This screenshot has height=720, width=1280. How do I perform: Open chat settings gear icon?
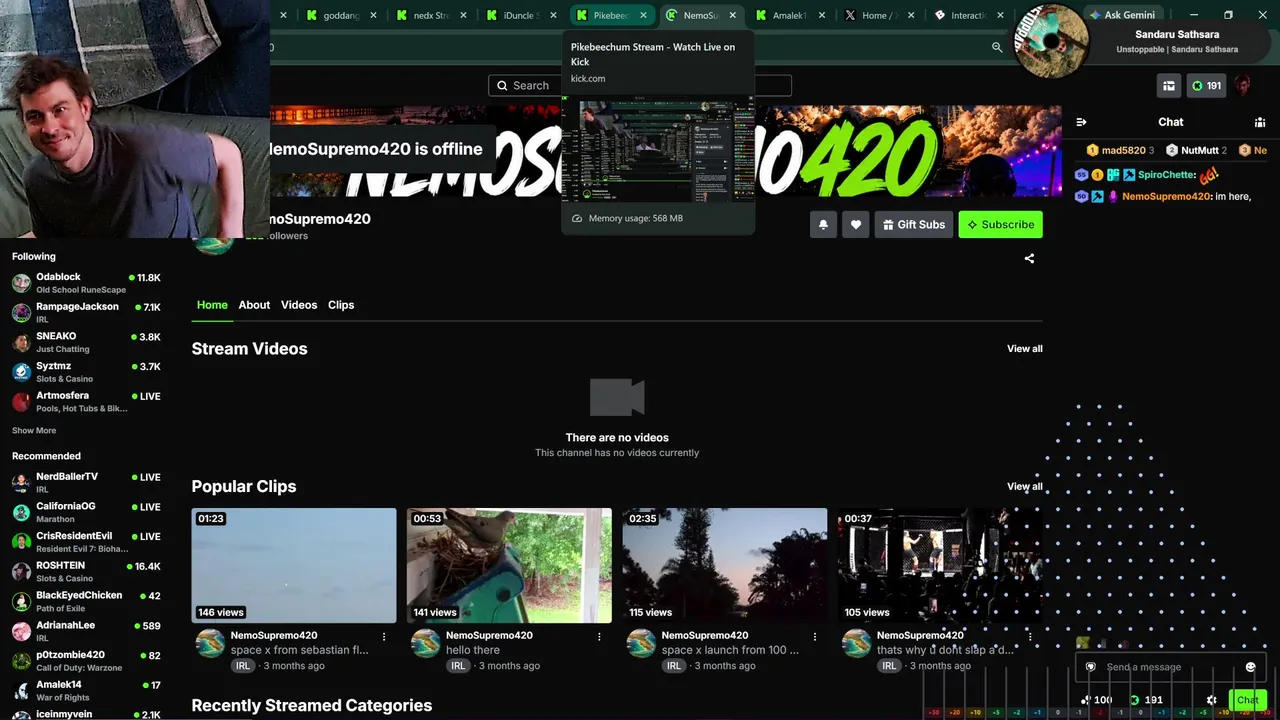coord(1212,700)
